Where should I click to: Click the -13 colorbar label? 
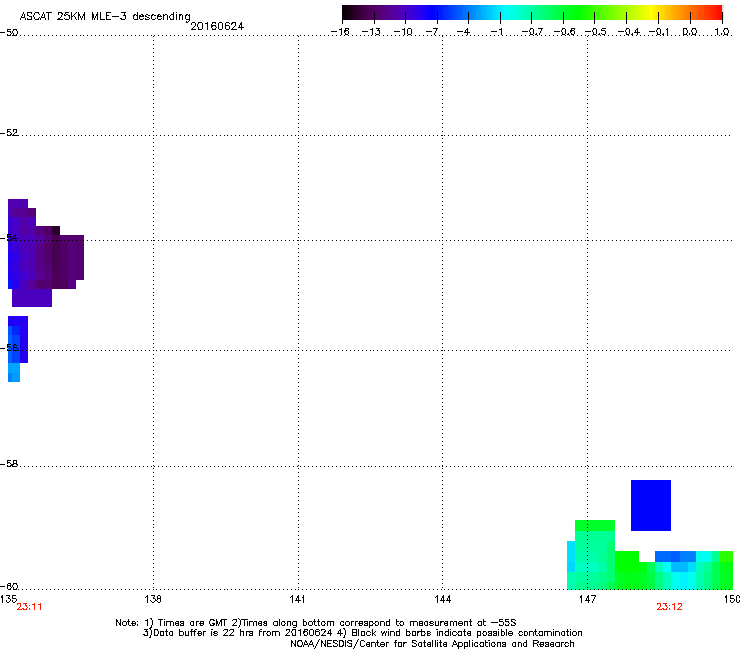point(371,32)
